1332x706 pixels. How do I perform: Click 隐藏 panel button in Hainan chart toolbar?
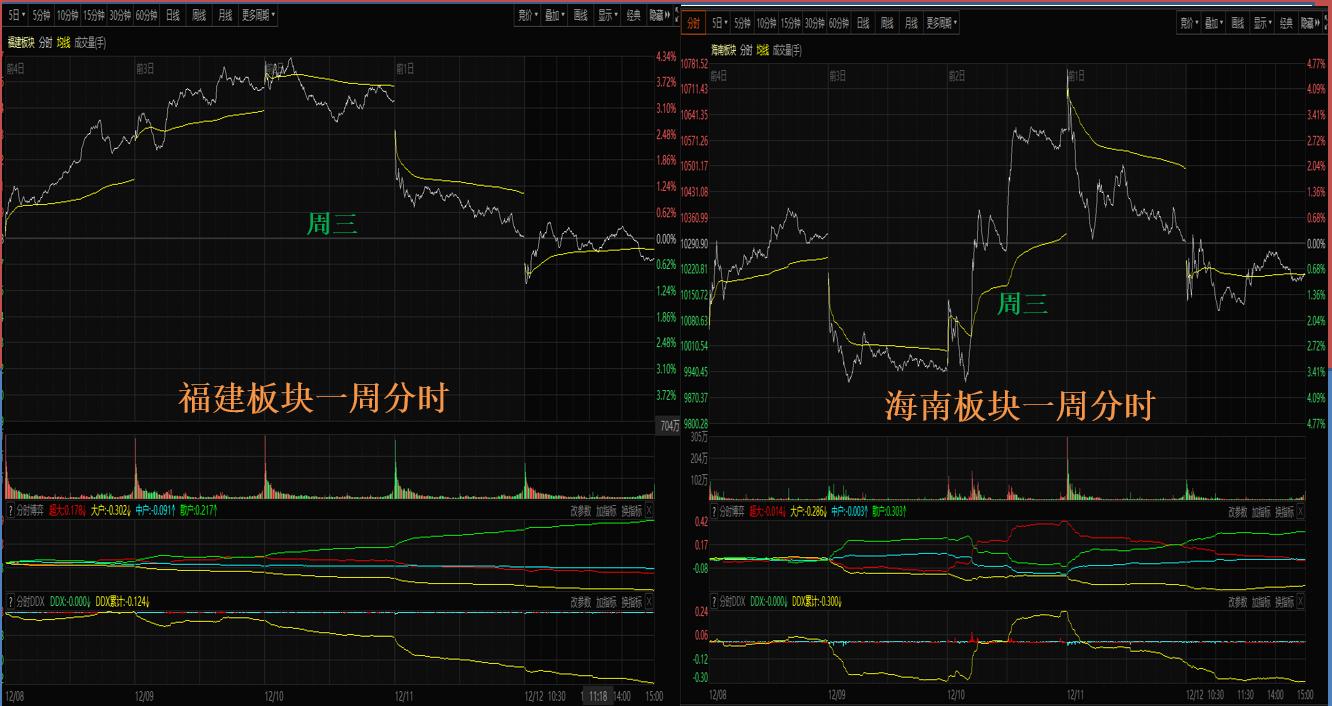click(1309, 23)
